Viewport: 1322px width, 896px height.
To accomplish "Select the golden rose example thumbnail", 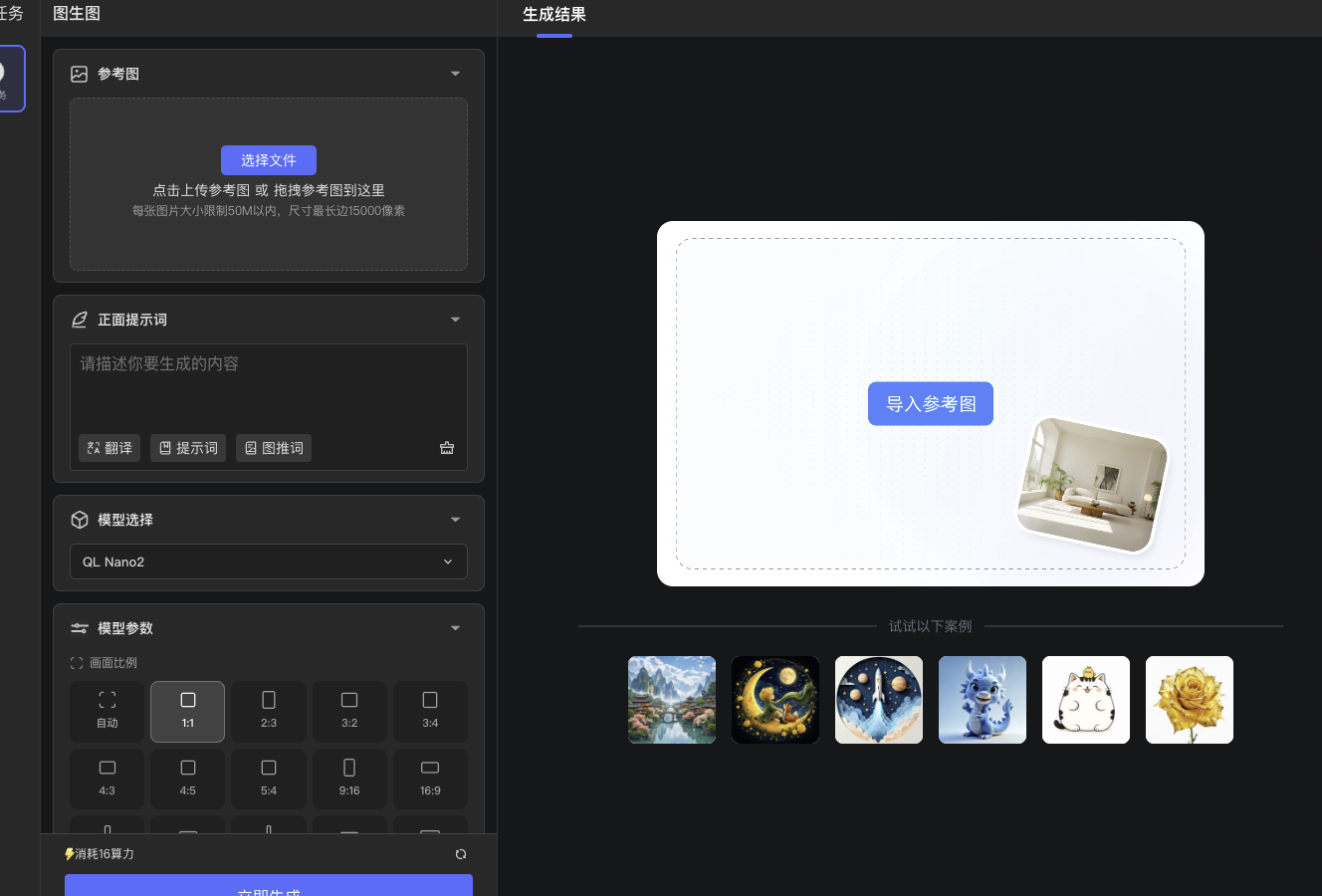I will pyautogui.click(x=1190, y=700).
